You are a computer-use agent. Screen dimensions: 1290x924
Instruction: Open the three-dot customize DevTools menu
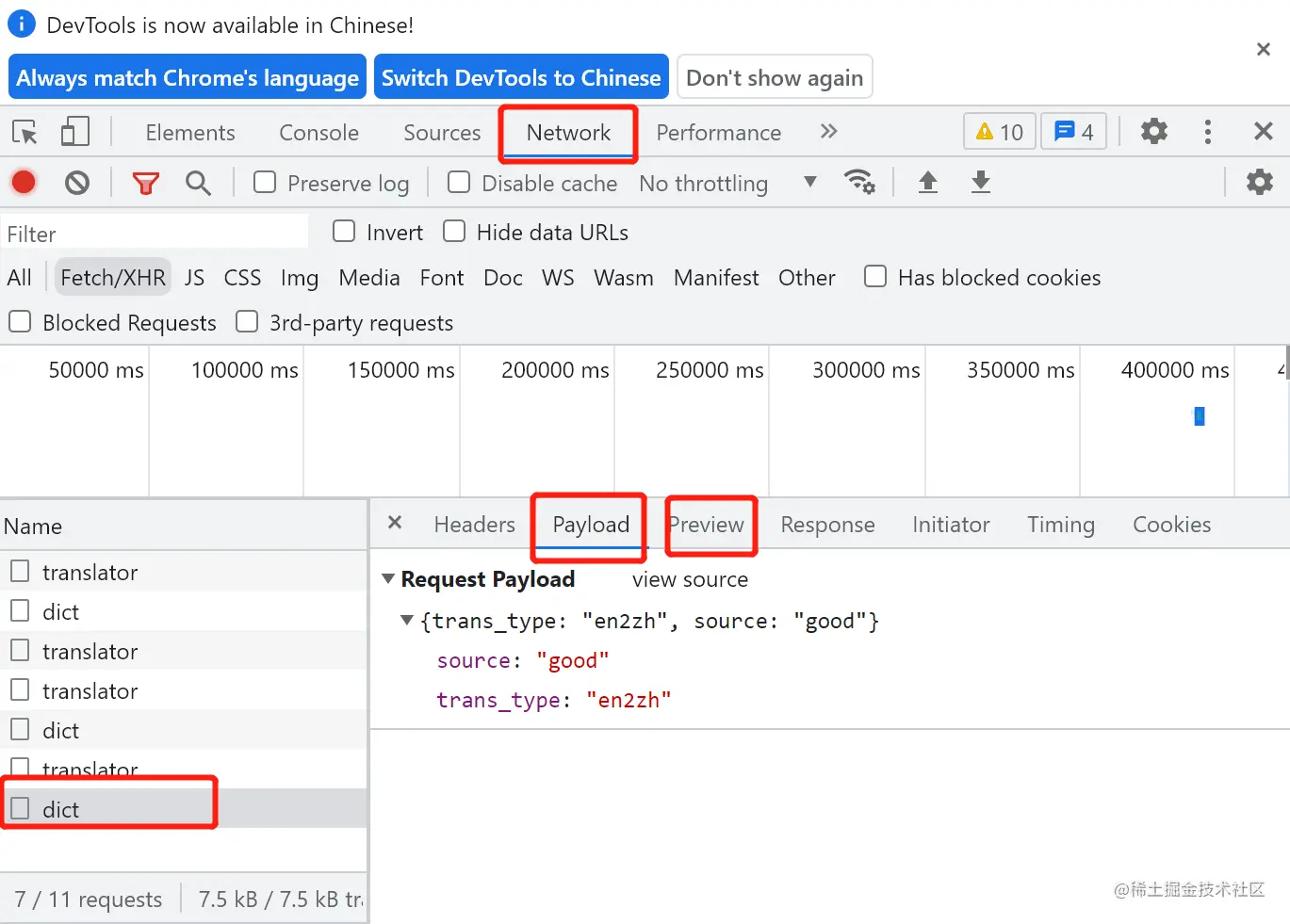click(1208, 132)
